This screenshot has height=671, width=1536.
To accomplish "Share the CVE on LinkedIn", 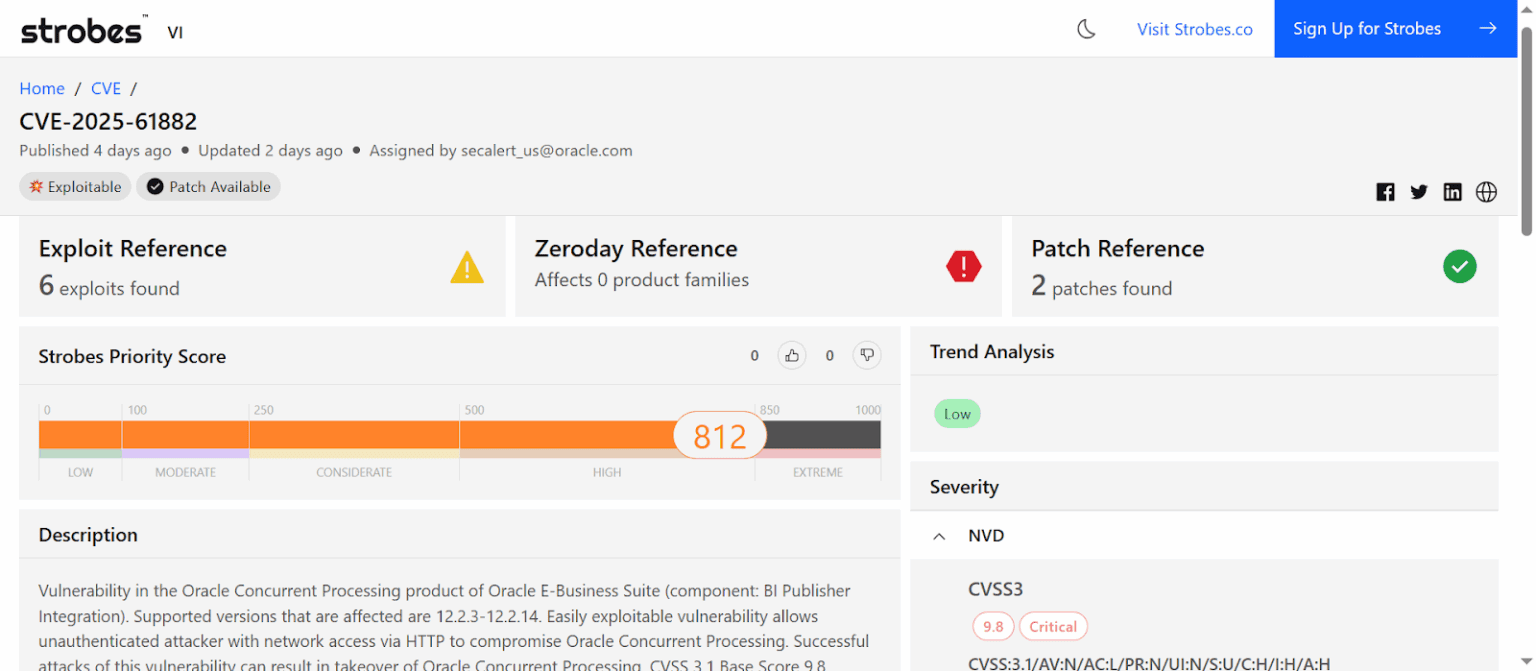I will point(1452,191).
